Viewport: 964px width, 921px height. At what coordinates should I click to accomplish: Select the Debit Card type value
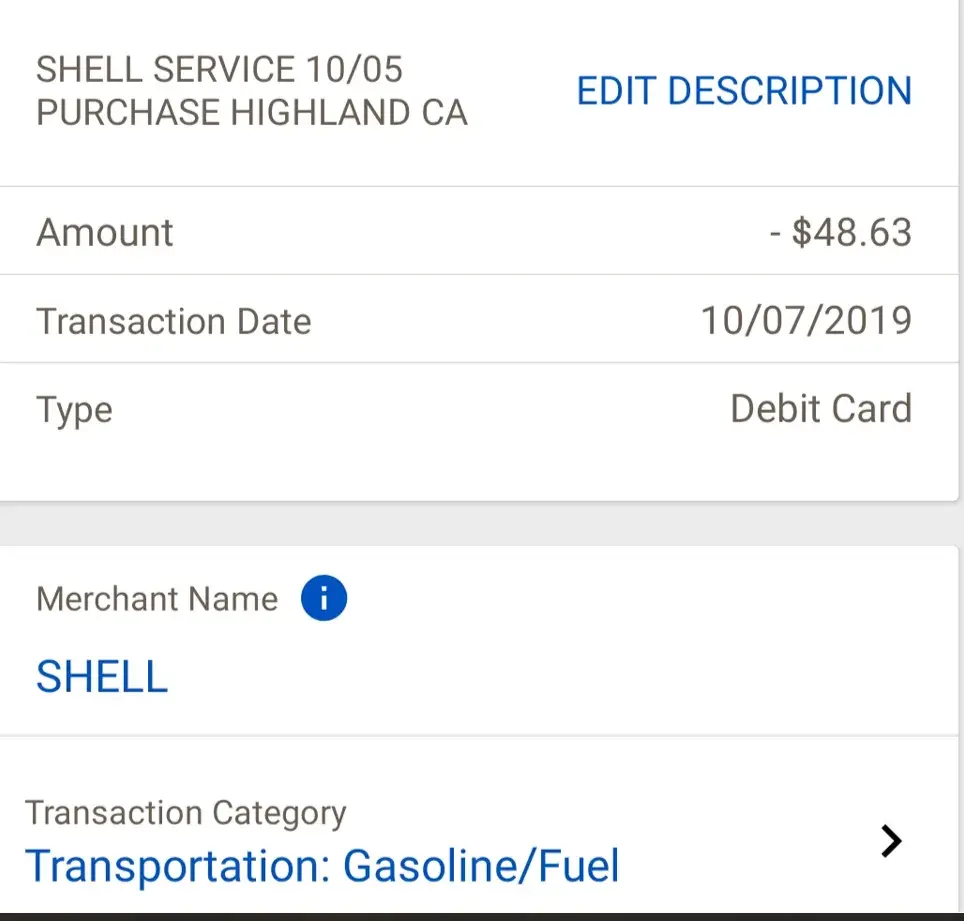coord(820,409)
